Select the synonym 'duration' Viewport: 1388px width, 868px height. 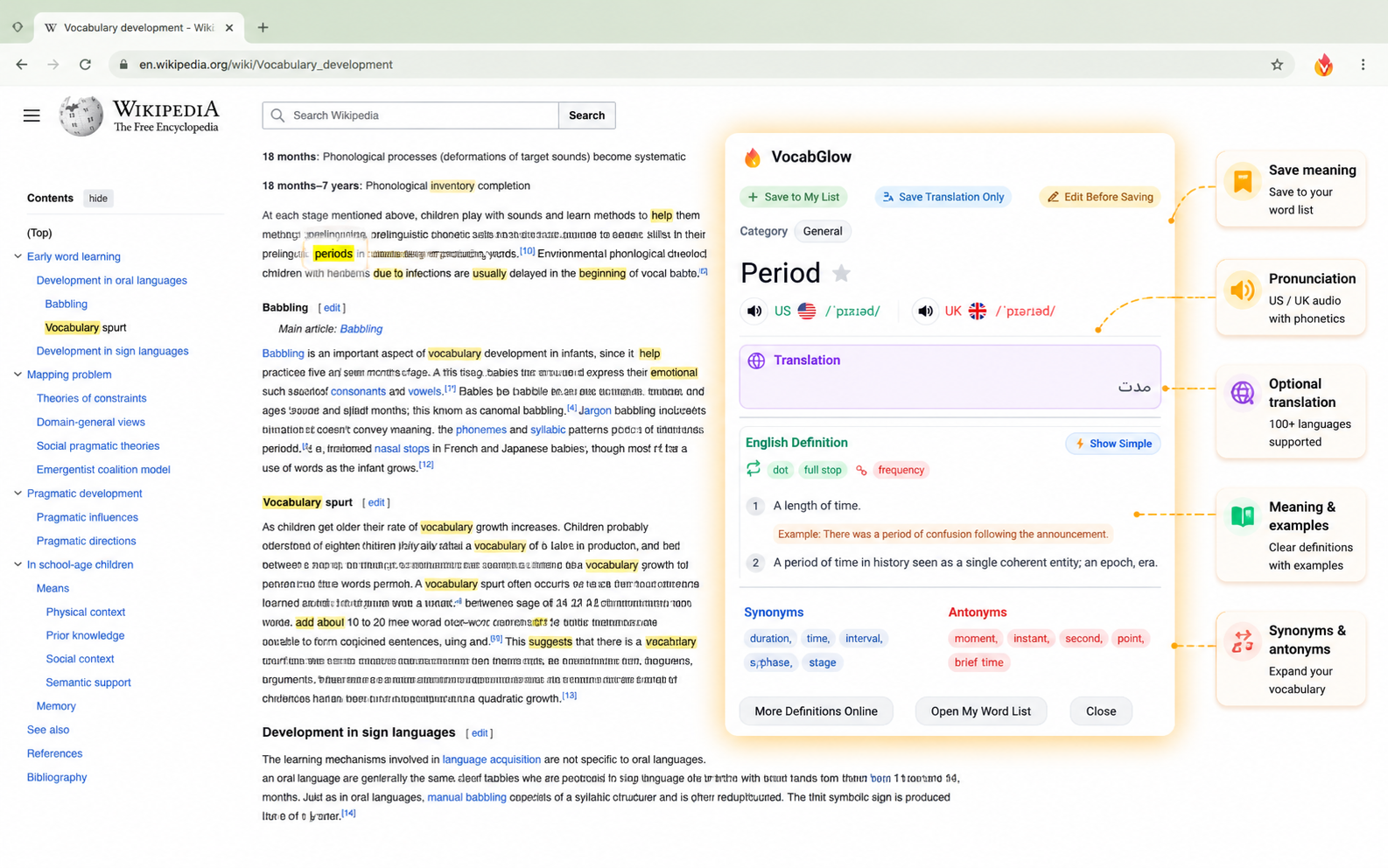[x=770, y=639]
